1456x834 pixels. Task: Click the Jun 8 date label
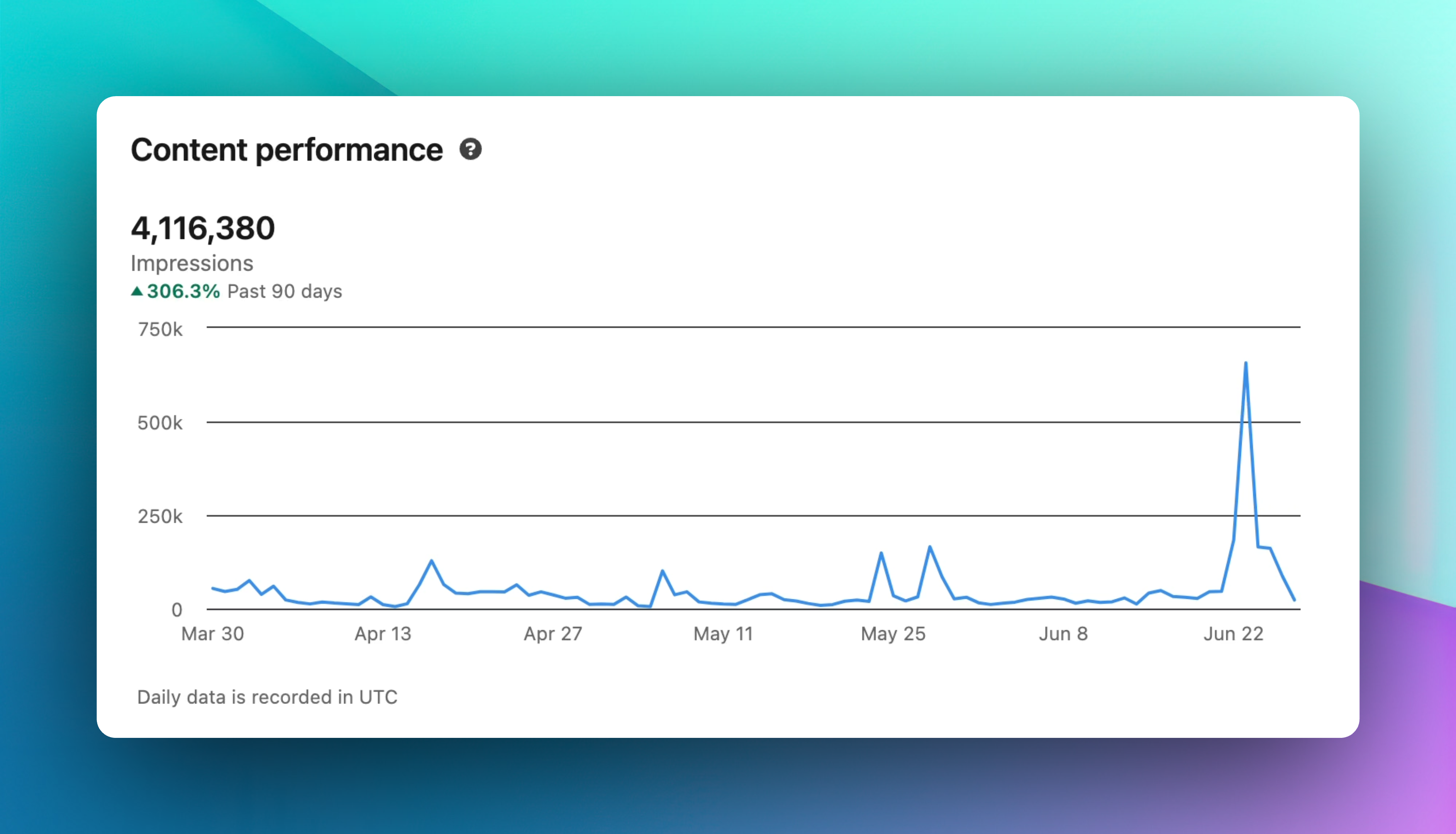[1063, 634]
